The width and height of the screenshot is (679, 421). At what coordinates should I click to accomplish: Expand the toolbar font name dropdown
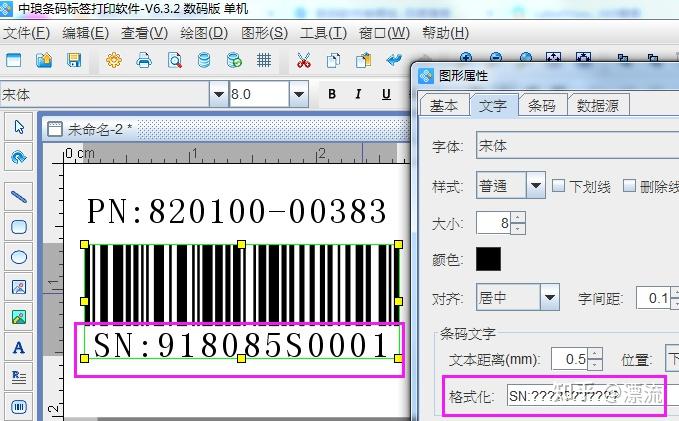pos(219,94)
